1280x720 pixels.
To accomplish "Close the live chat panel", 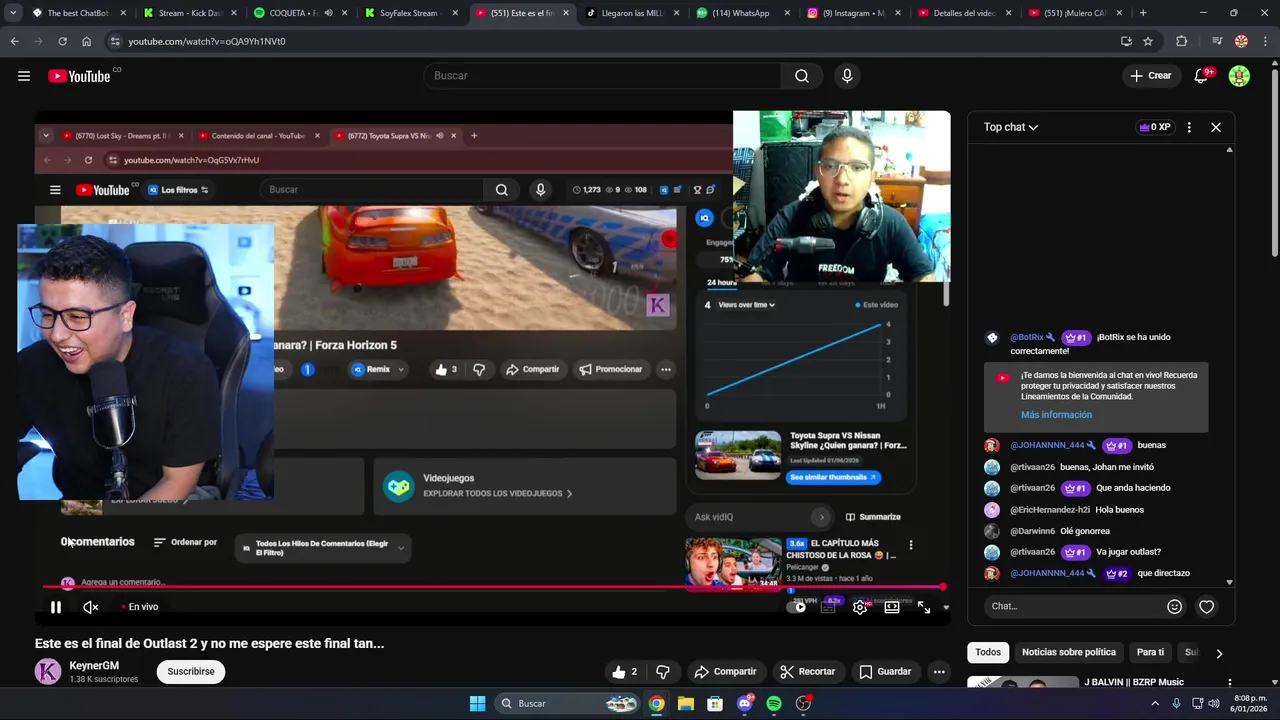I will (x=1216, y=127).
